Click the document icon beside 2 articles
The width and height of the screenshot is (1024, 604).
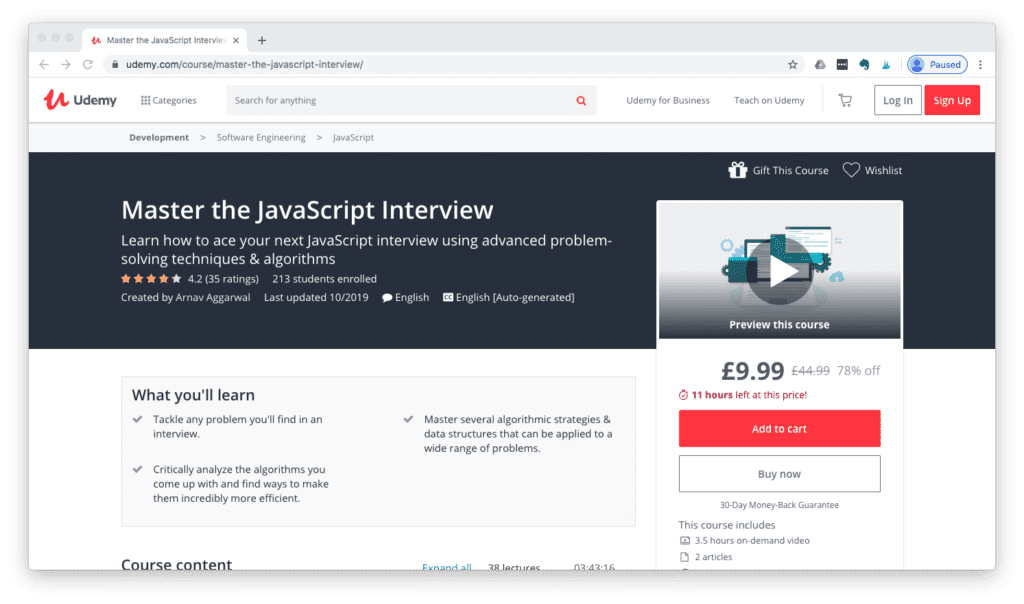[684, 557]
